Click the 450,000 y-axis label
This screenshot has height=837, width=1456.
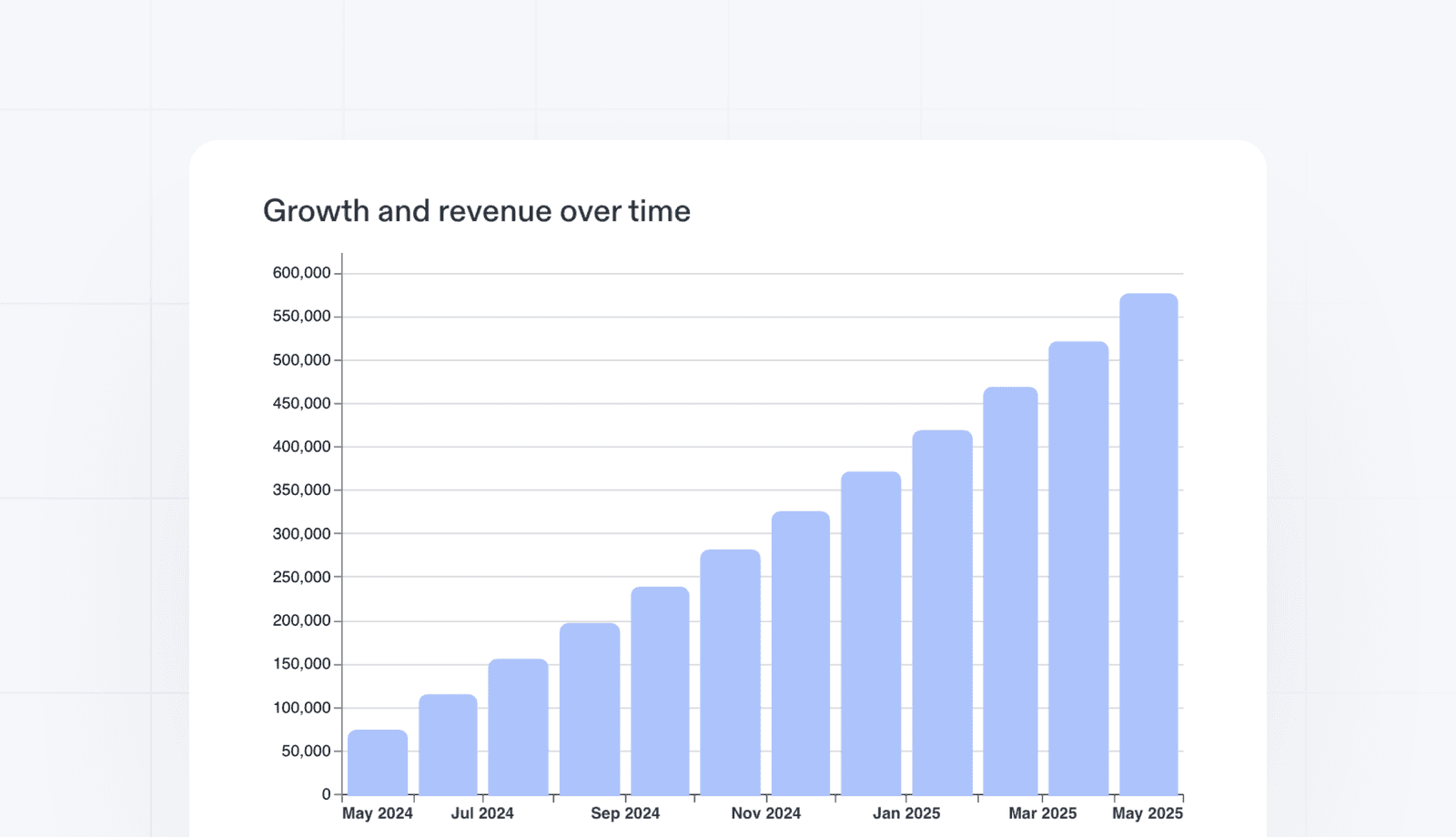click(301, 403)
